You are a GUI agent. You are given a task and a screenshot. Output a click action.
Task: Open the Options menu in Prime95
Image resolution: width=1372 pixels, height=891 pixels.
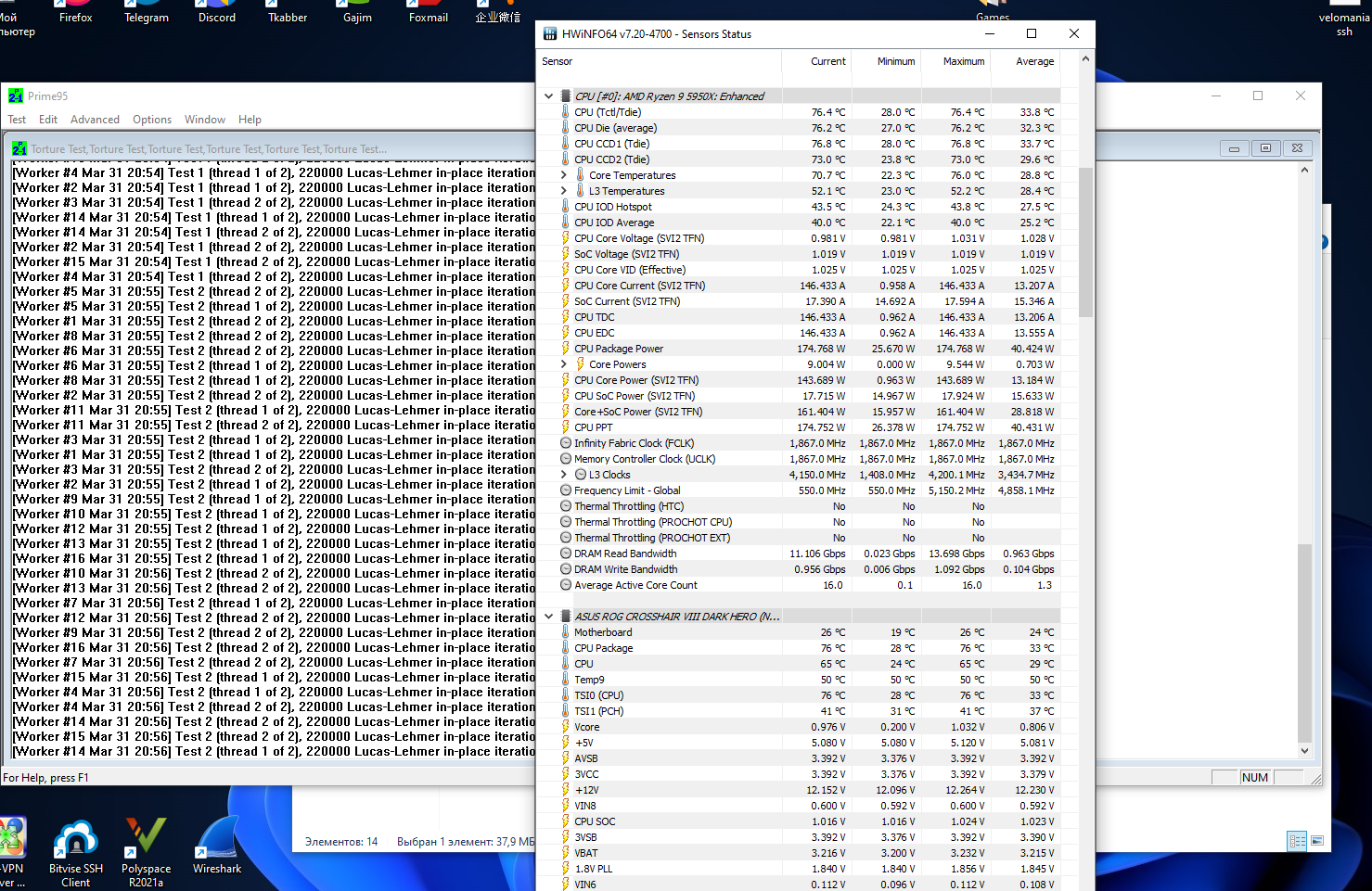tap(152, 120)
